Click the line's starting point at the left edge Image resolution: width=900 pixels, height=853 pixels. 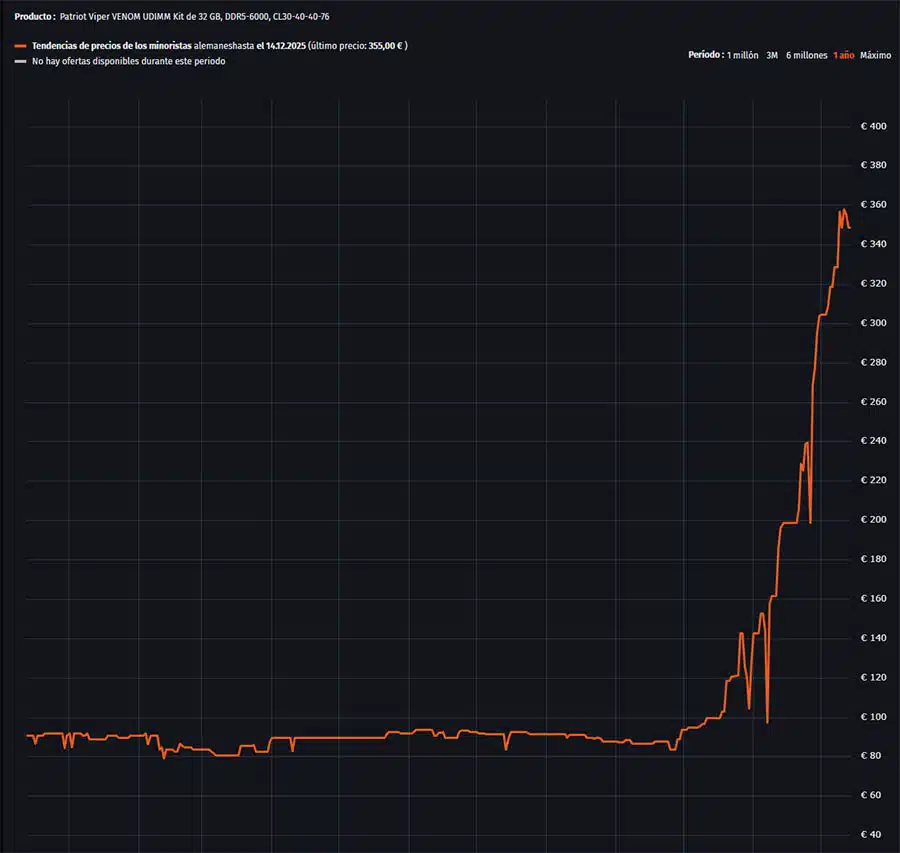click(28, 736)
